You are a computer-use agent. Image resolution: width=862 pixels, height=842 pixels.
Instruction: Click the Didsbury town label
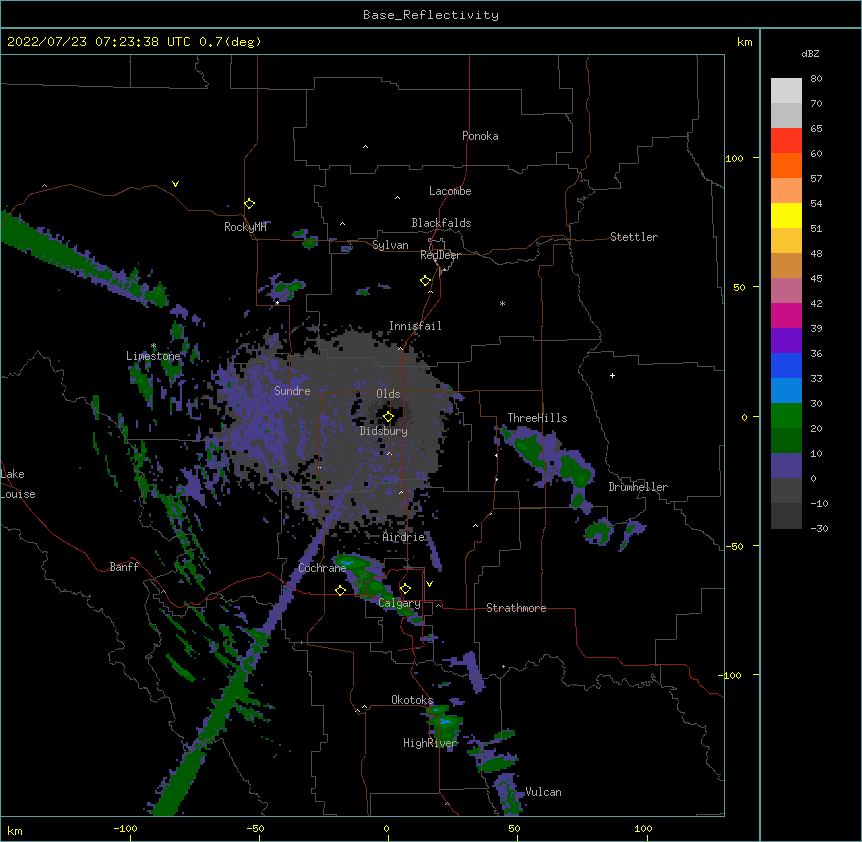tap(383, 431)
